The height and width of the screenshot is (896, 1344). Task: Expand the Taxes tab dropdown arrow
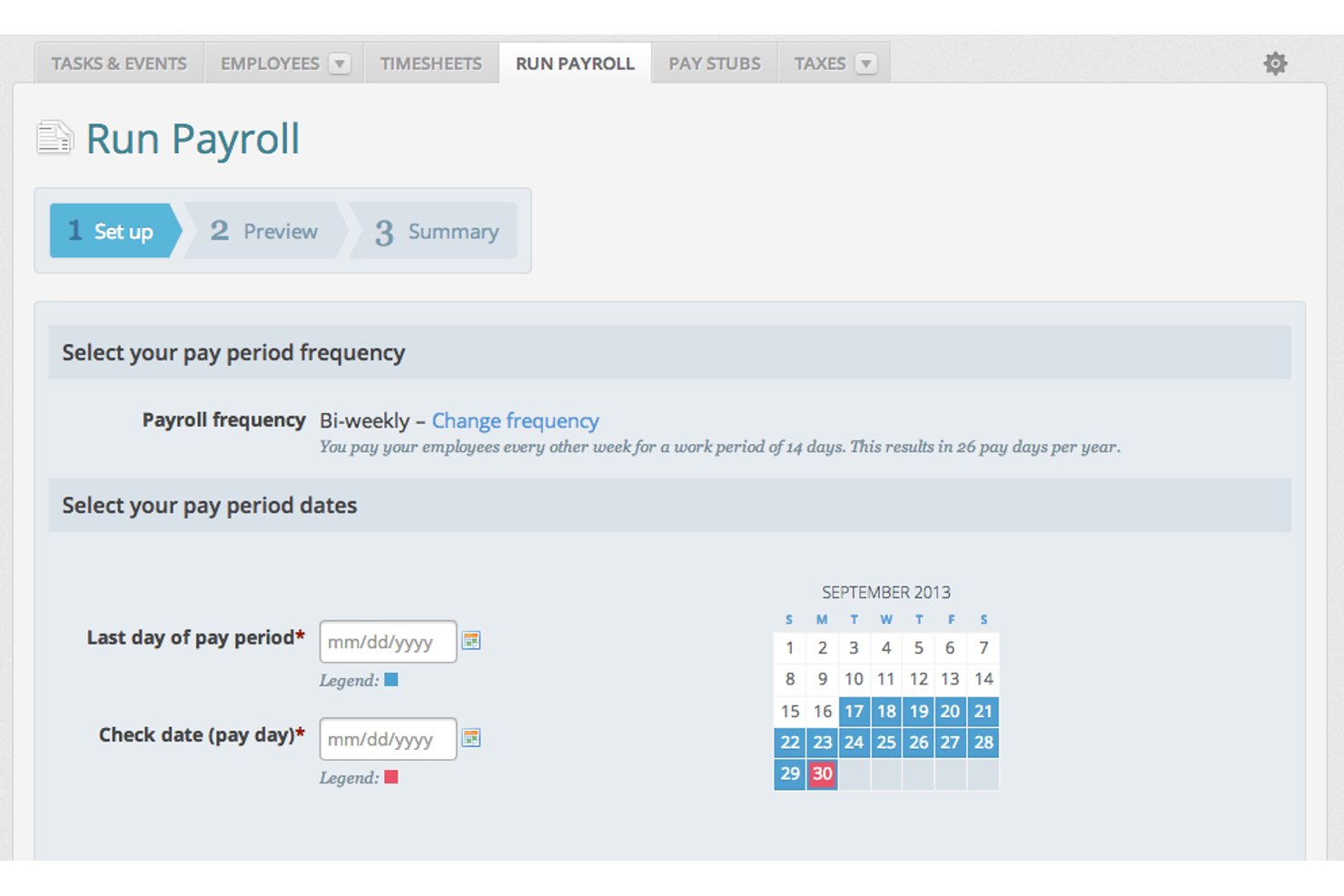(x=866, y=64)
